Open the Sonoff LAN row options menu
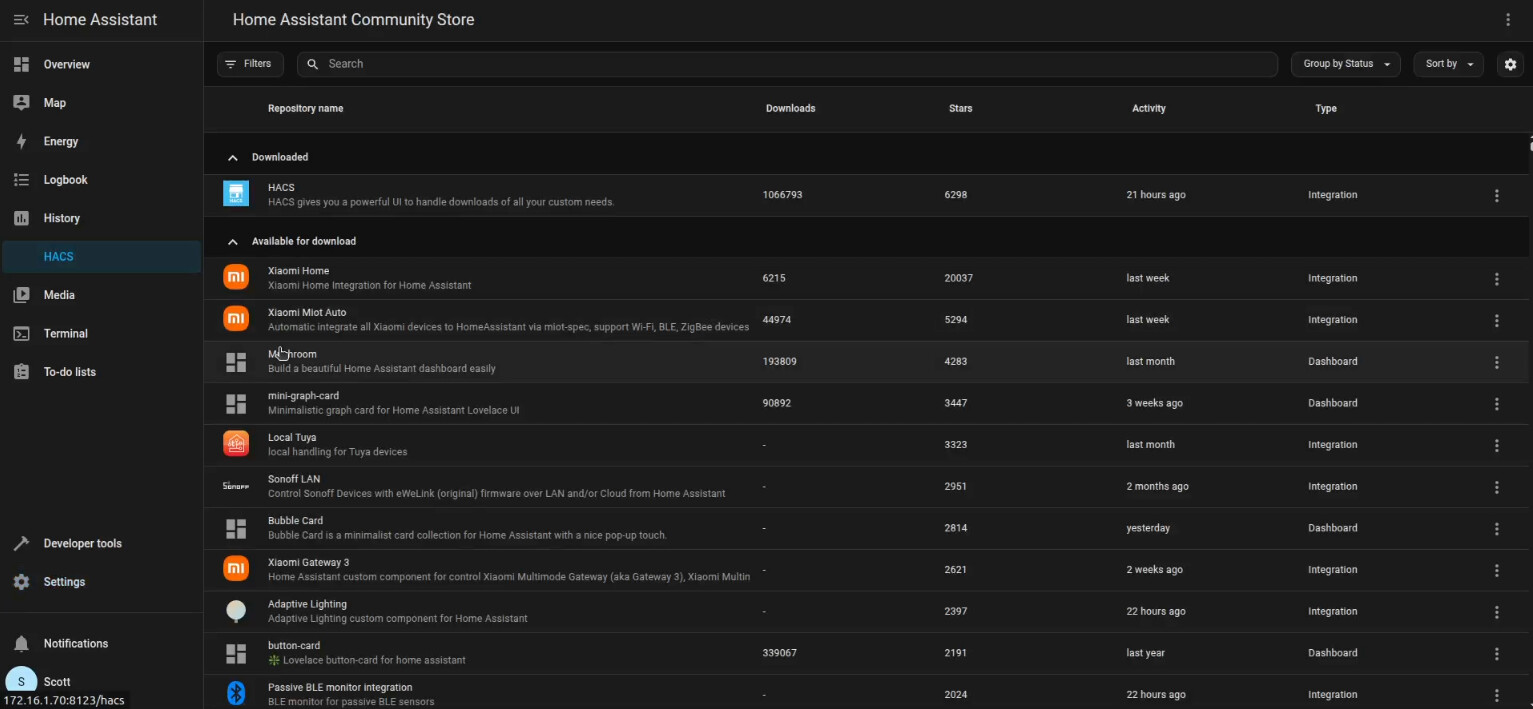 [x=1497, y=487]
